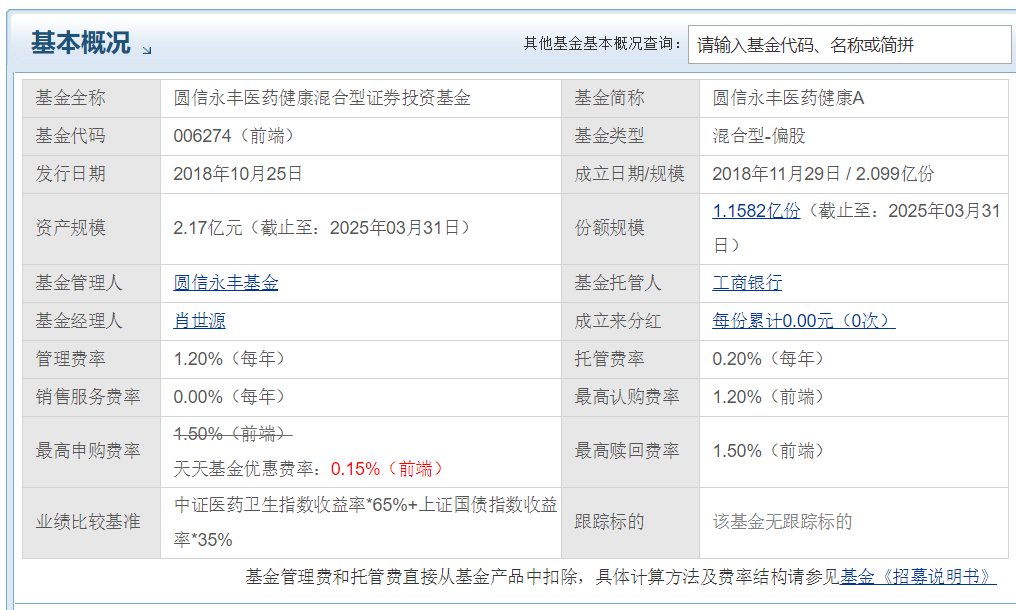Open the 圆信永丰基金 manager link
This screenshot has height=610, width=1016.
225,283
